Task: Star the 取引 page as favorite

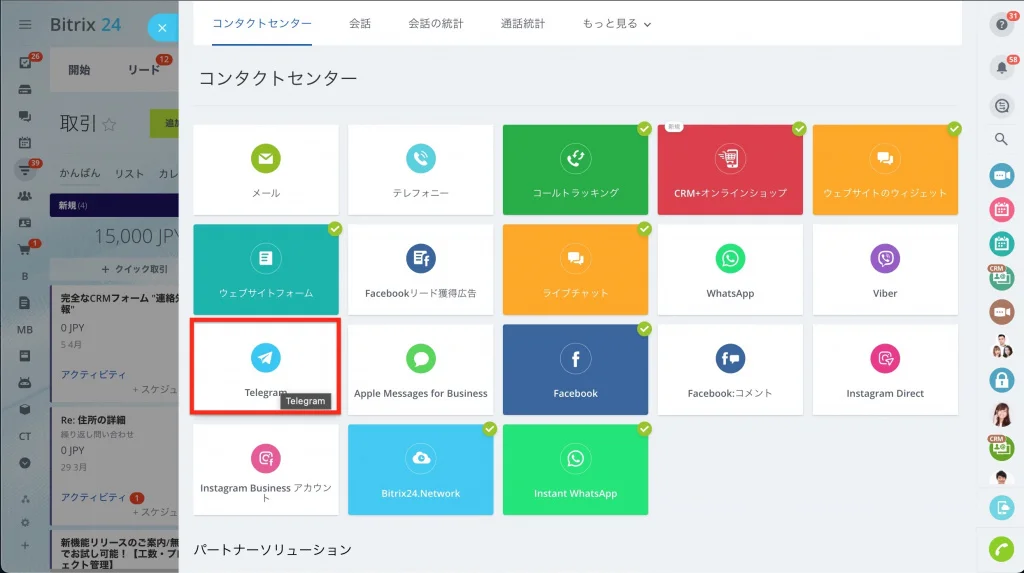Action: click(x=109, y=124)
